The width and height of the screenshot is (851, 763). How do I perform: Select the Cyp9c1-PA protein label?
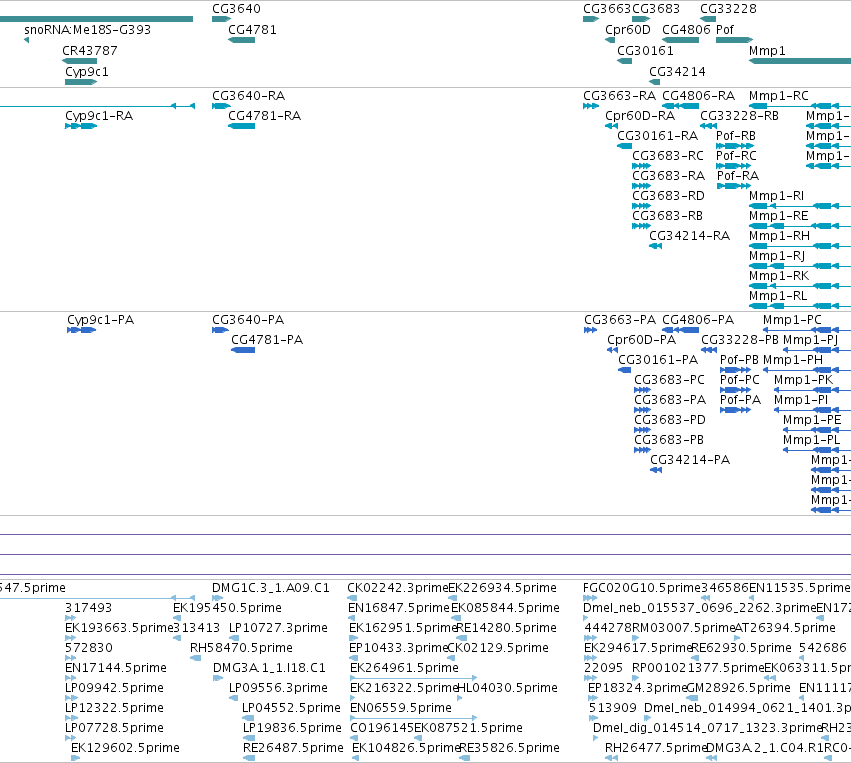[100, 320]
